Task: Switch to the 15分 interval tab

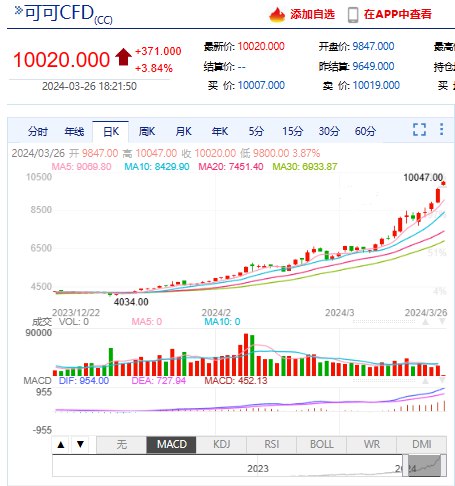Action: [x=292, y=131]
